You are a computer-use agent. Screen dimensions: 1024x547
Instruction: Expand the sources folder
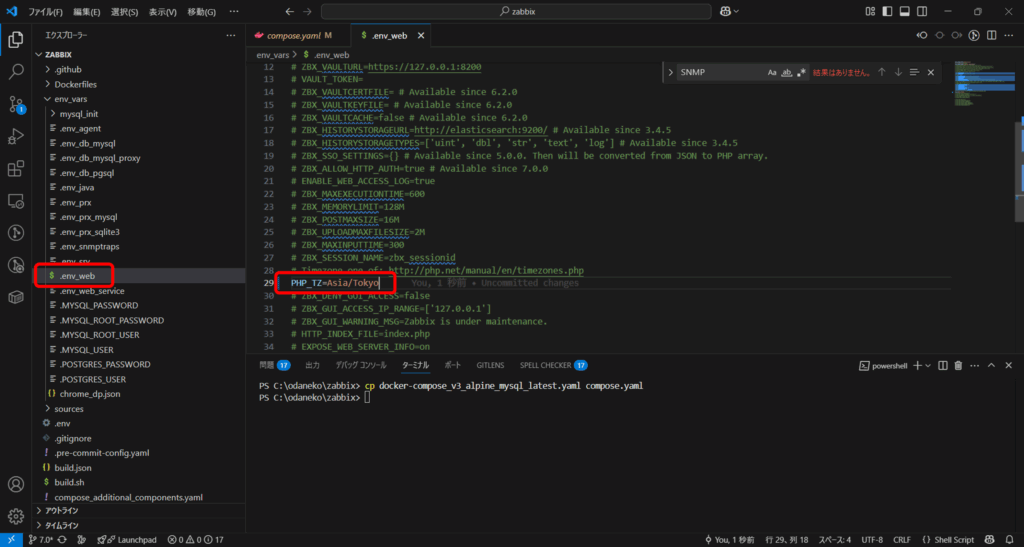48,409
